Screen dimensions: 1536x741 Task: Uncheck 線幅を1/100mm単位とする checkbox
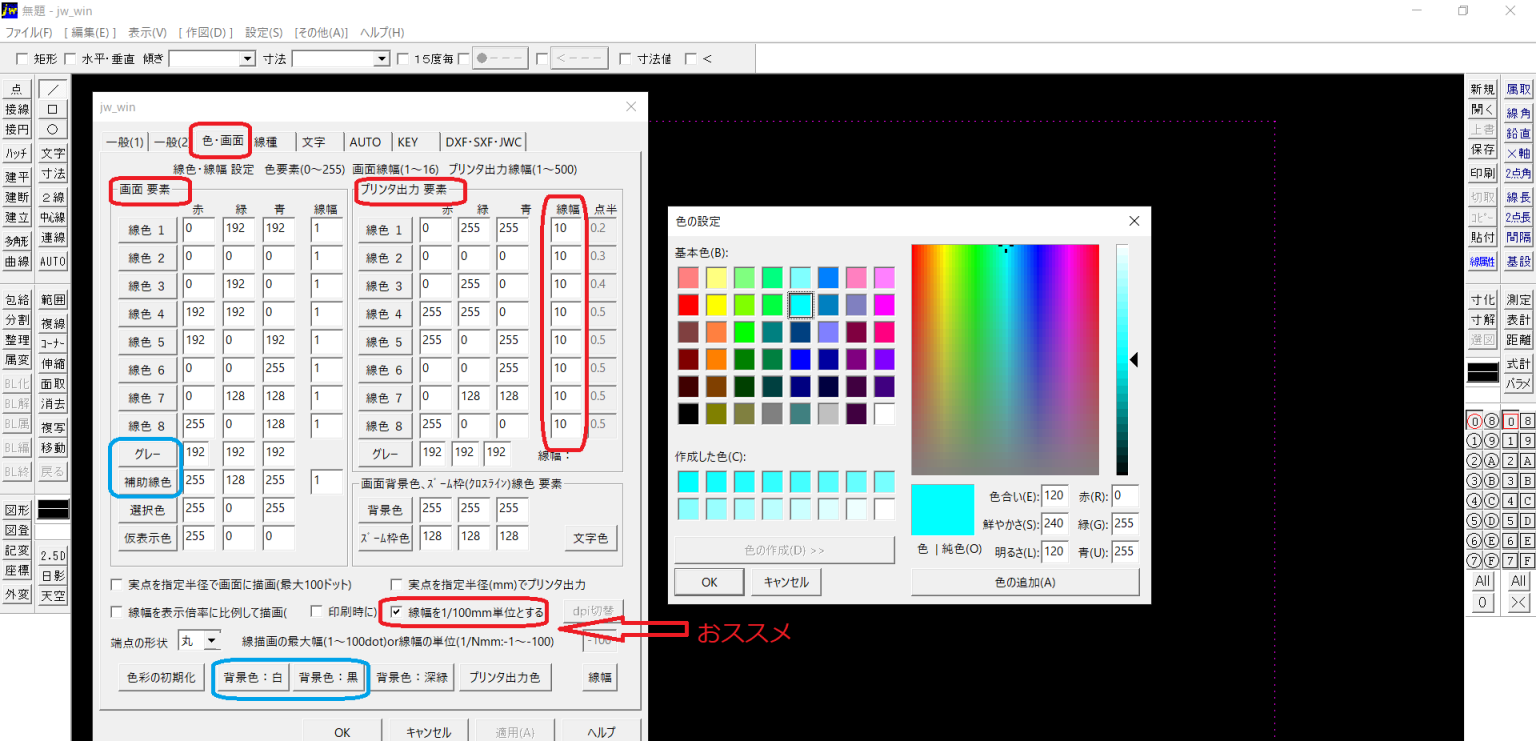(x=398, y=611)
